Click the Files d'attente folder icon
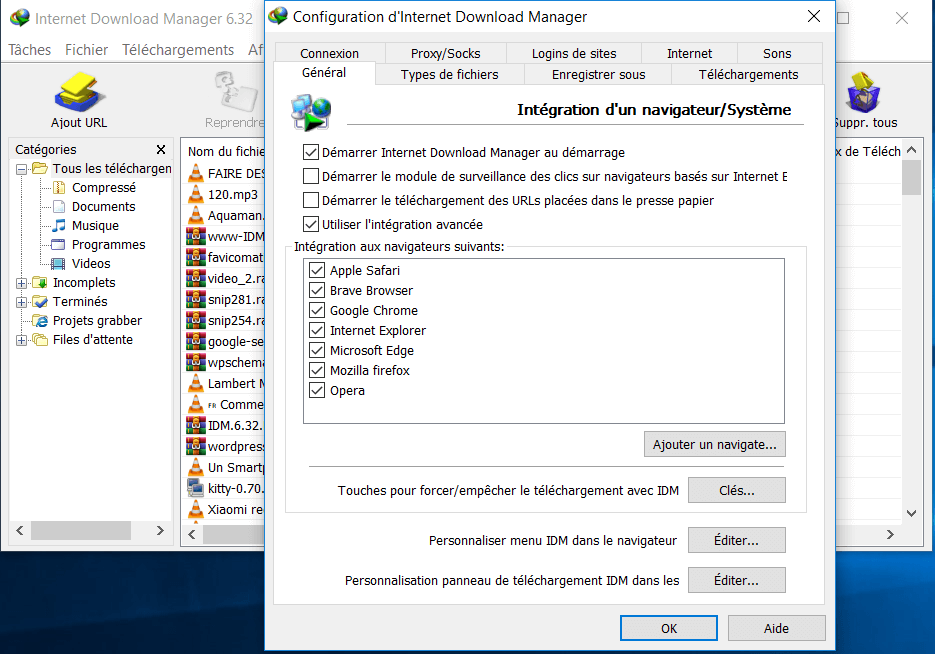 pos(40,340)
